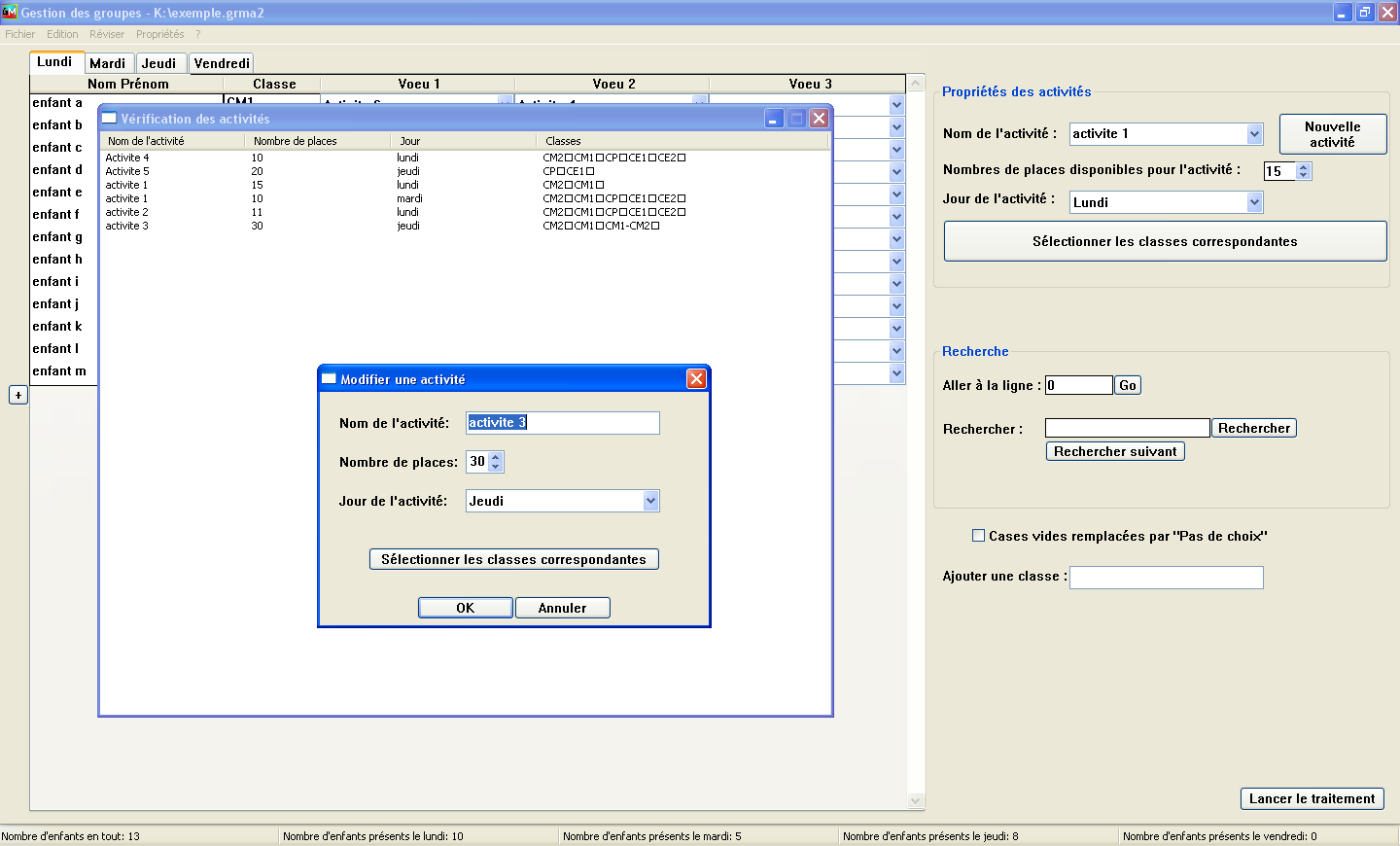Open the Fichier menu
The height and width of the screenshot is (846, 1400).
(19, 34)
